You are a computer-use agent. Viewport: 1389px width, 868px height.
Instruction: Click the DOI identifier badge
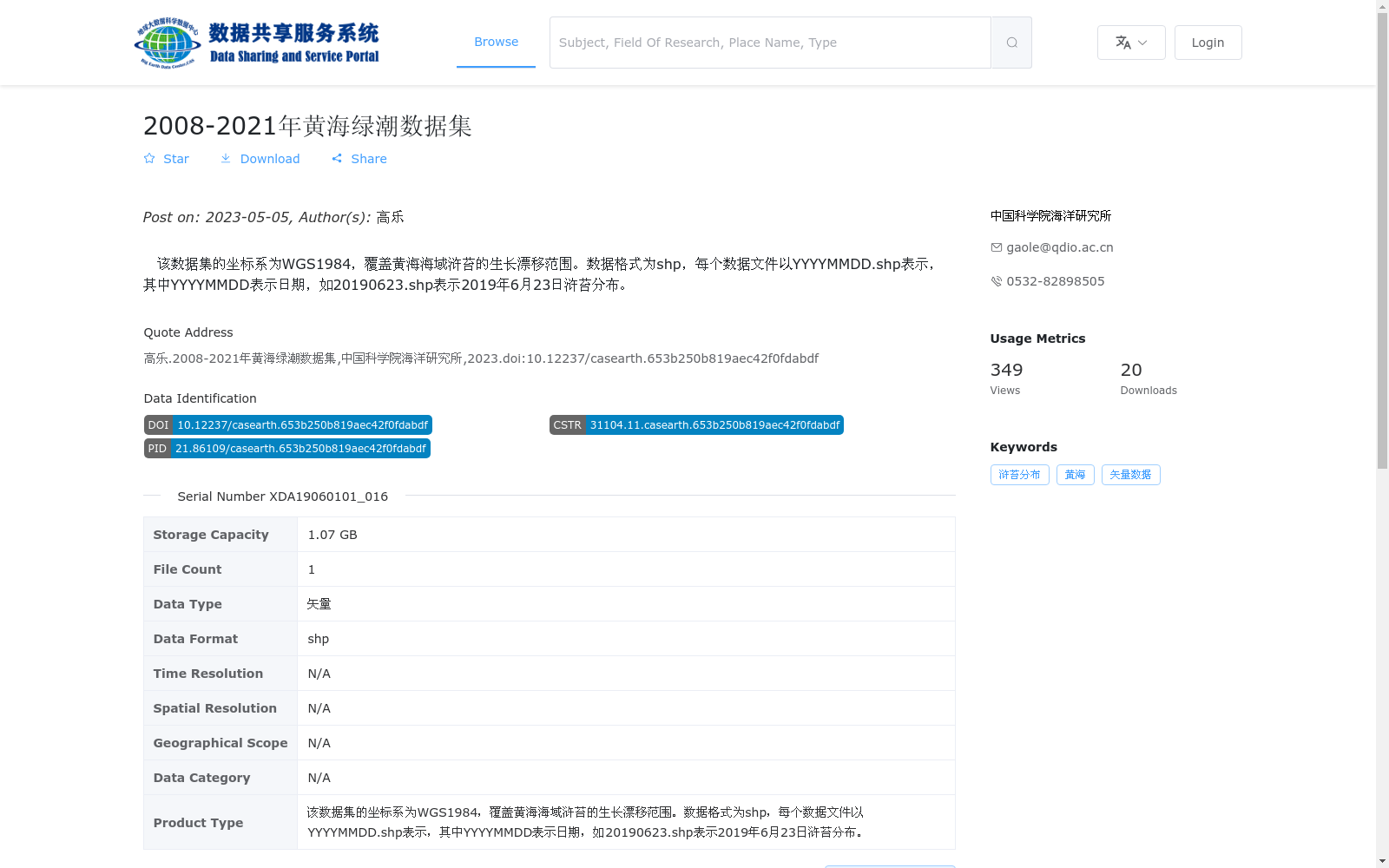click(288, 425)
